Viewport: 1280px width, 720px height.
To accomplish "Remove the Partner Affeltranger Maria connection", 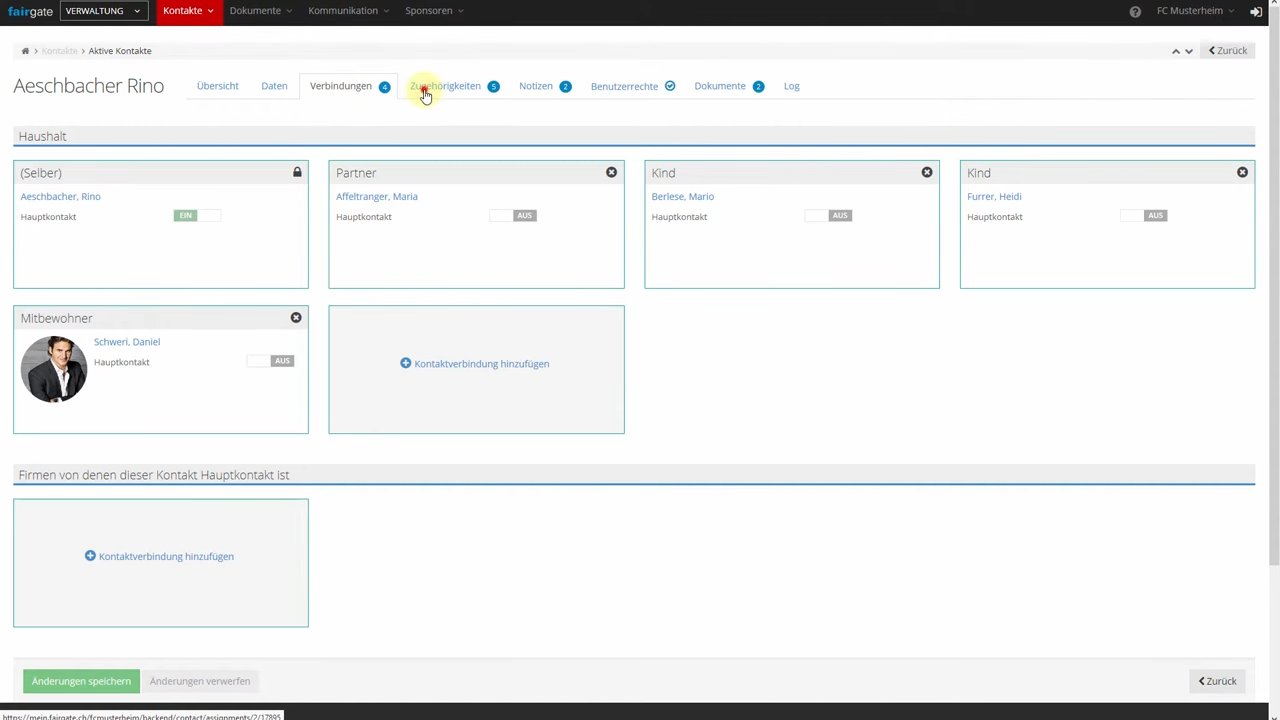I will pyautogui.click(x=612, y=173).
